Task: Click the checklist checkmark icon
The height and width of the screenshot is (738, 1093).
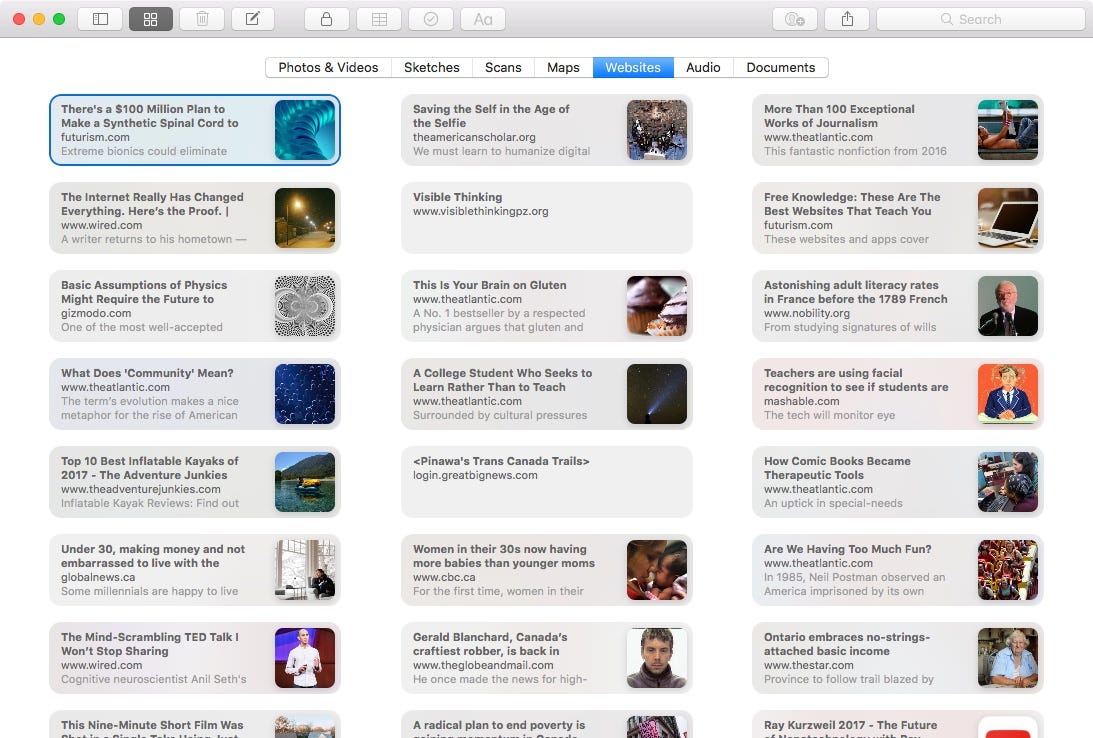Action: point(431,19)
